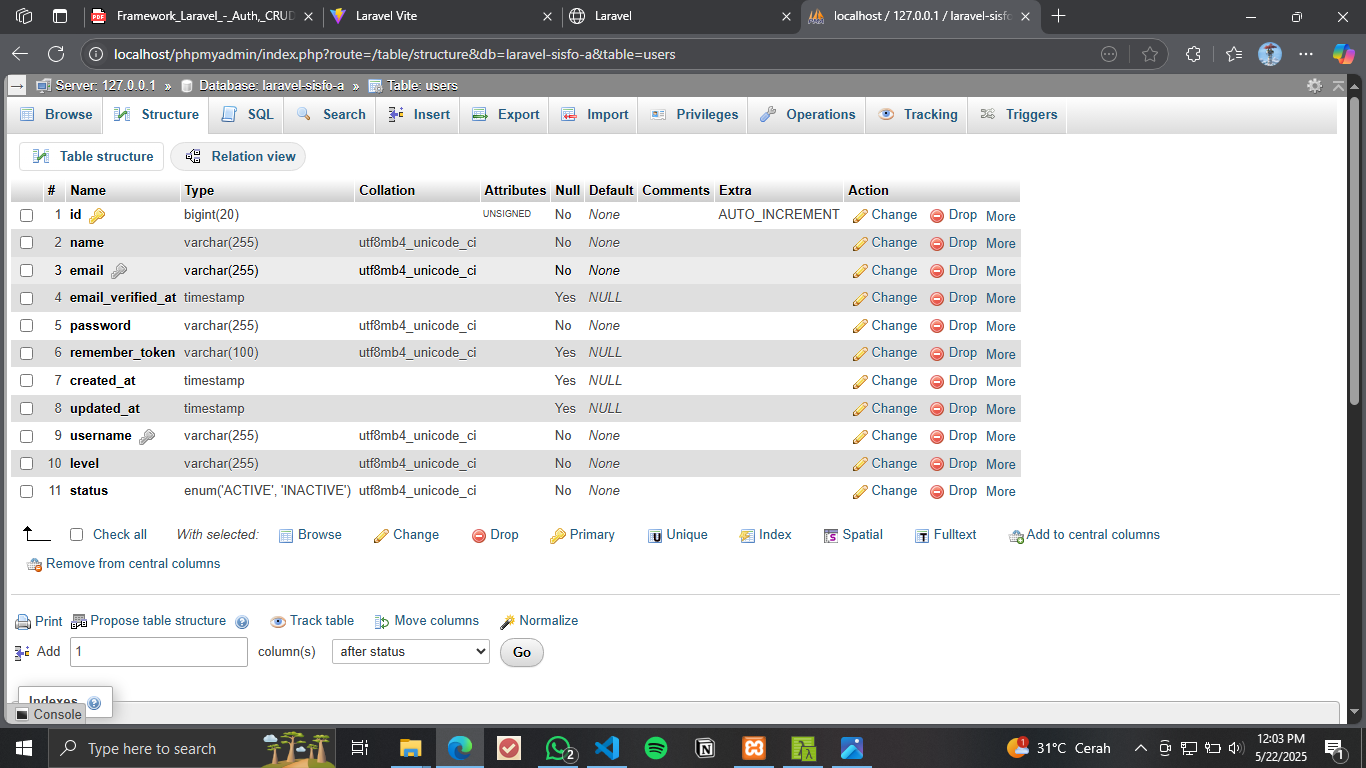
Task: Open the 'after status' position dropdown
Action: tap(410, 652)
